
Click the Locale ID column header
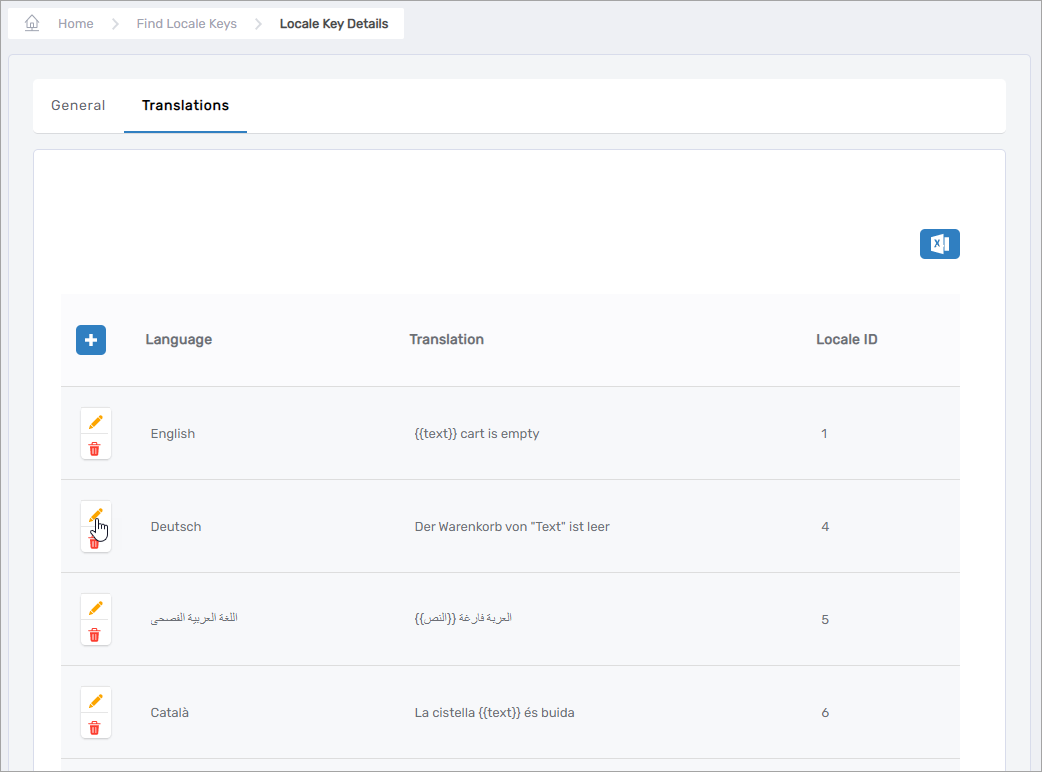846,340
